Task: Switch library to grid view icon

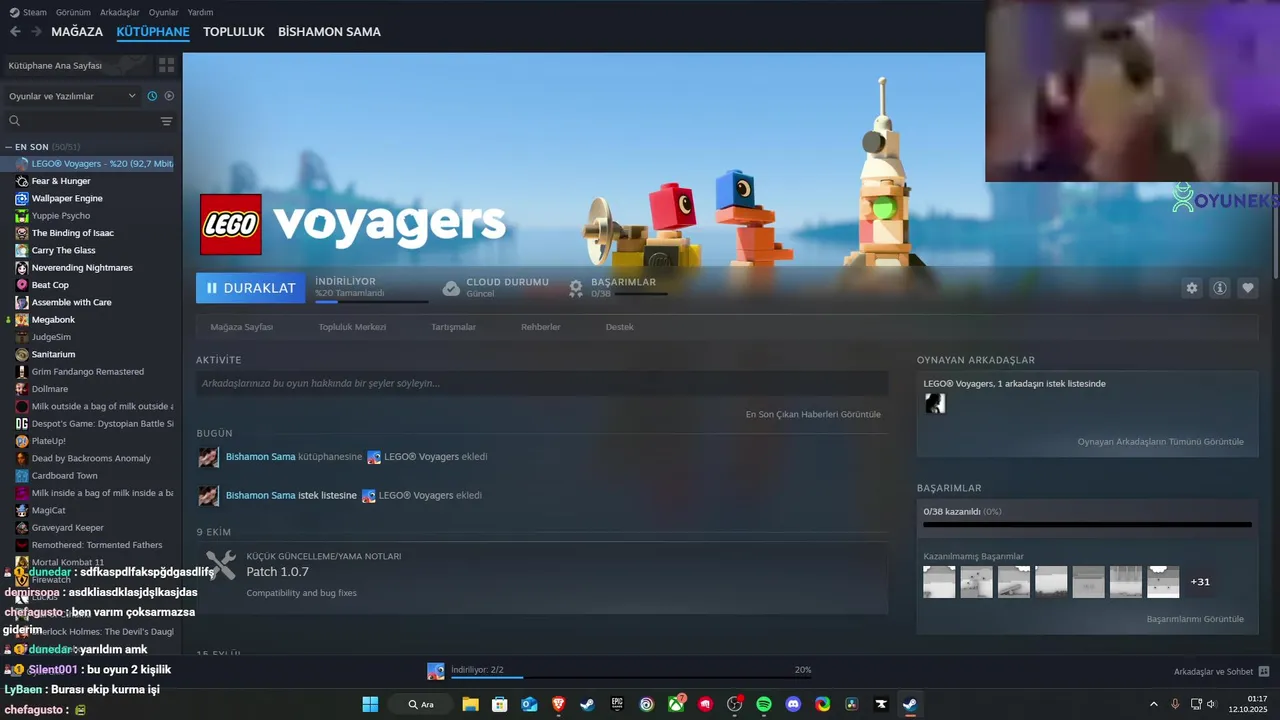Action: (x=166, y=65)
